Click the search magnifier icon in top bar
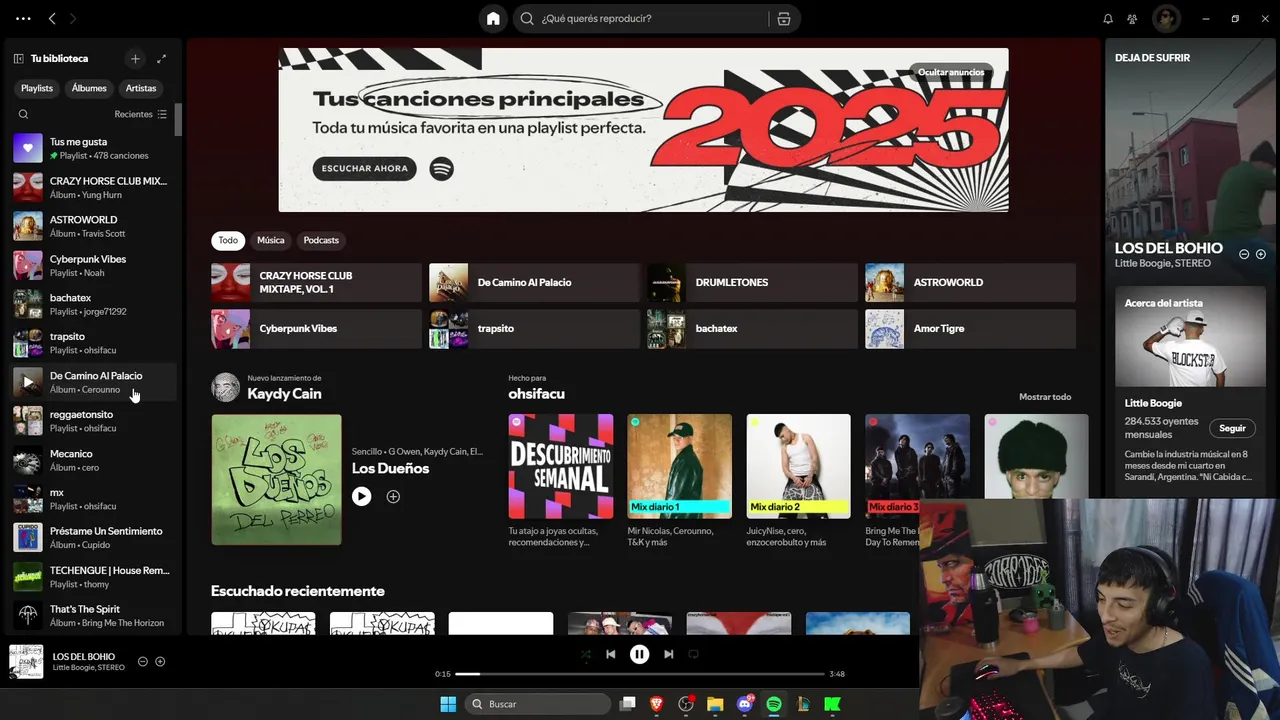 coord(527,18)
